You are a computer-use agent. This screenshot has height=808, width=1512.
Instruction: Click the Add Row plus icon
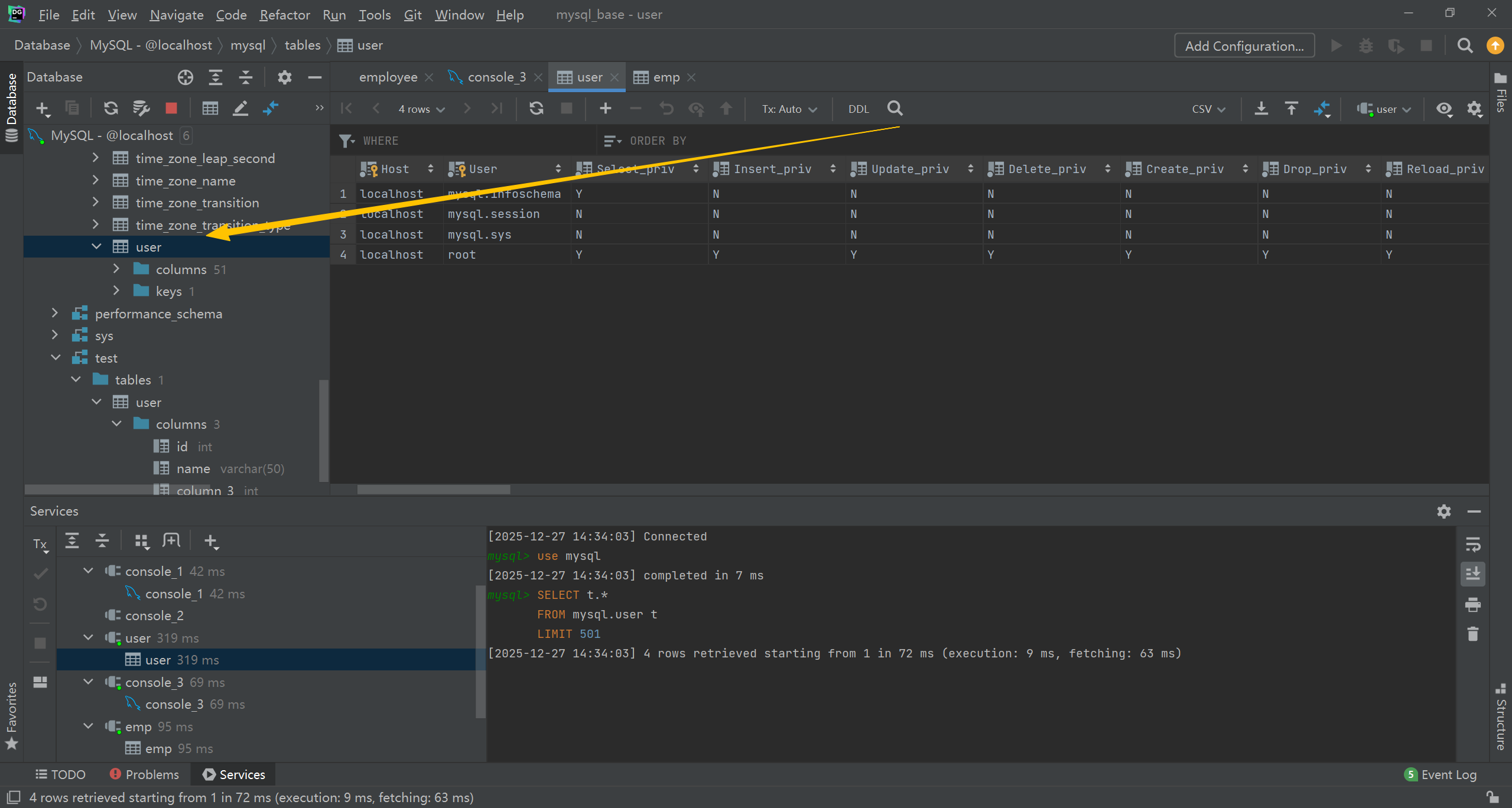pos(605,109)
